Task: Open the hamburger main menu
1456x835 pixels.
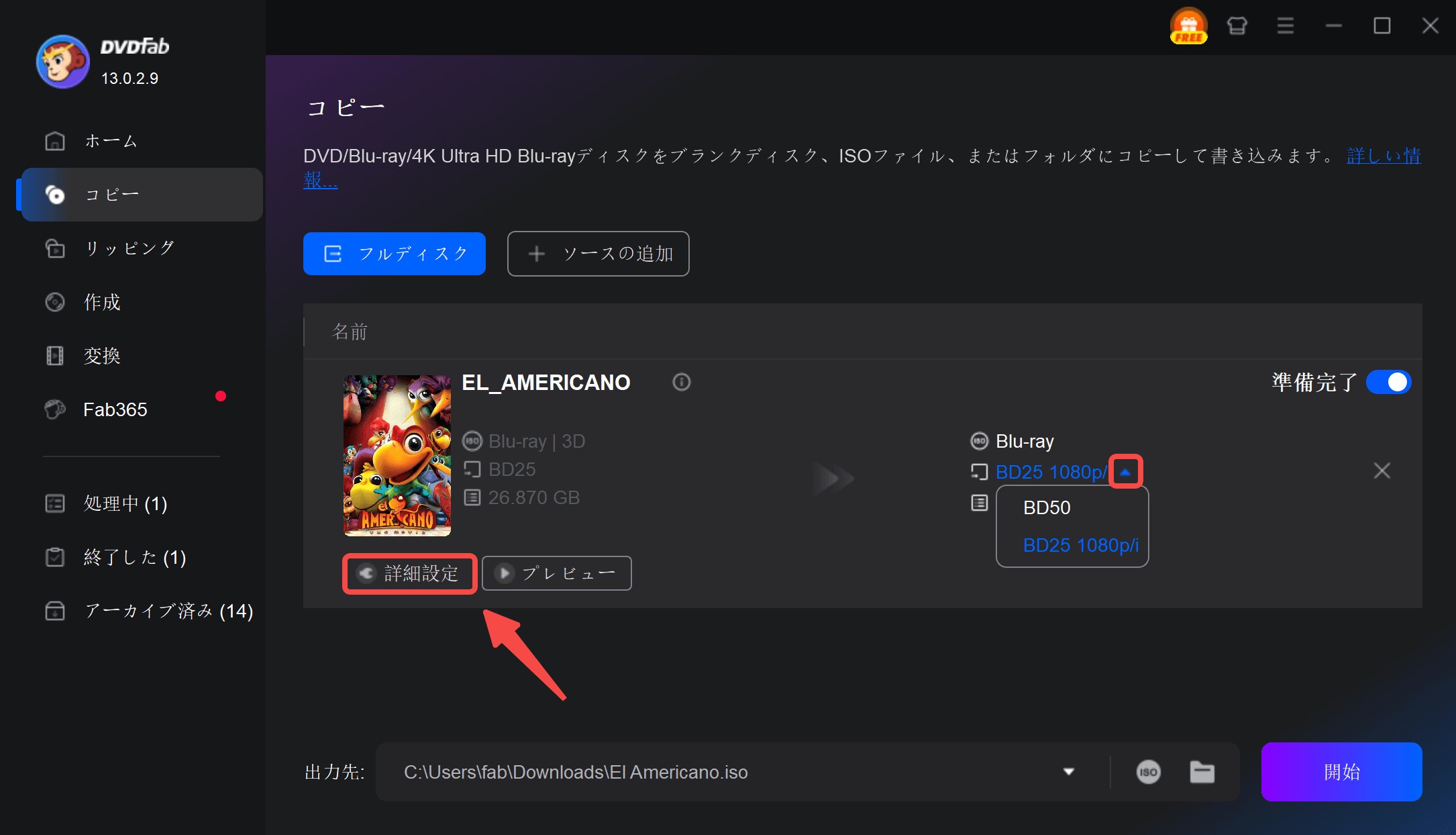Action: [1285, 26]
